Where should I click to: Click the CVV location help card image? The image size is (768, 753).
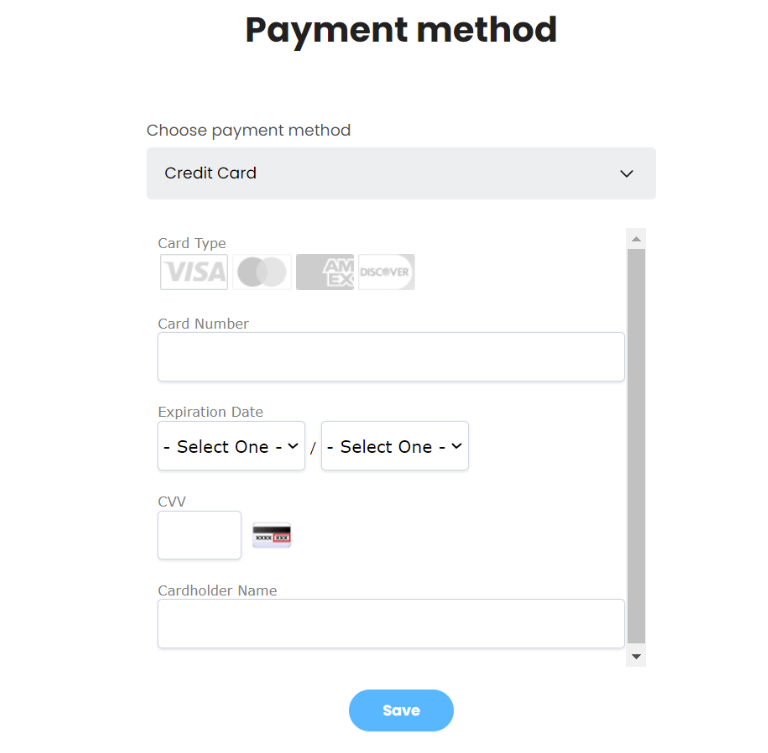coord(272,535)
